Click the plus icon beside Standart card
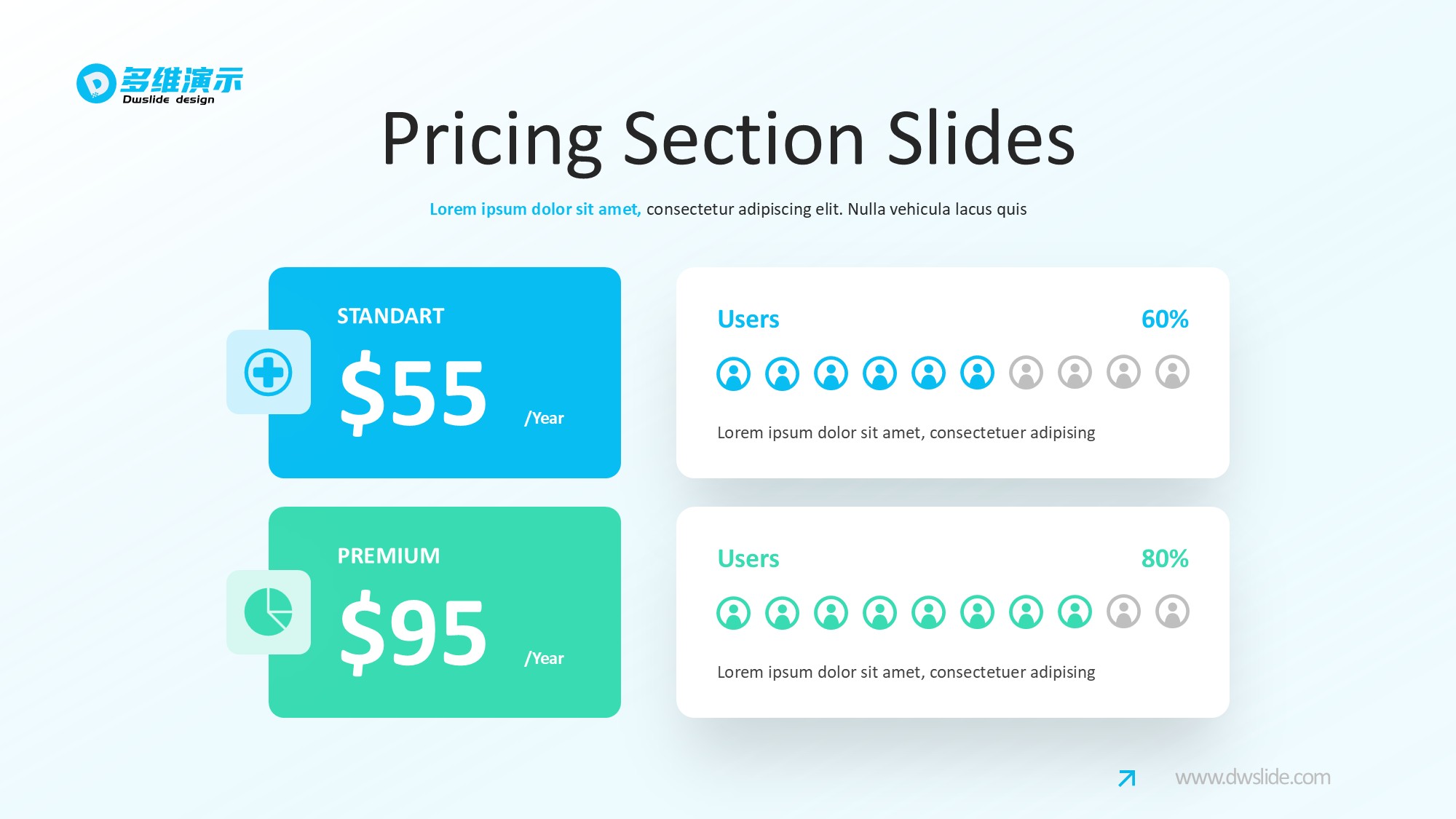 [268, 372]
